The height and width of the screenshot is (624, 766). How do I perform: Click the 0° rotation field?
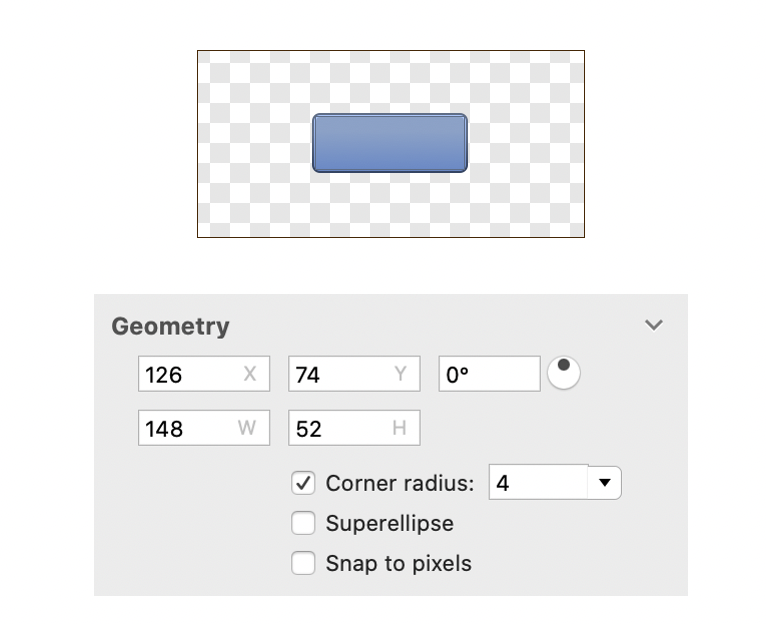[x=488, y=375]
